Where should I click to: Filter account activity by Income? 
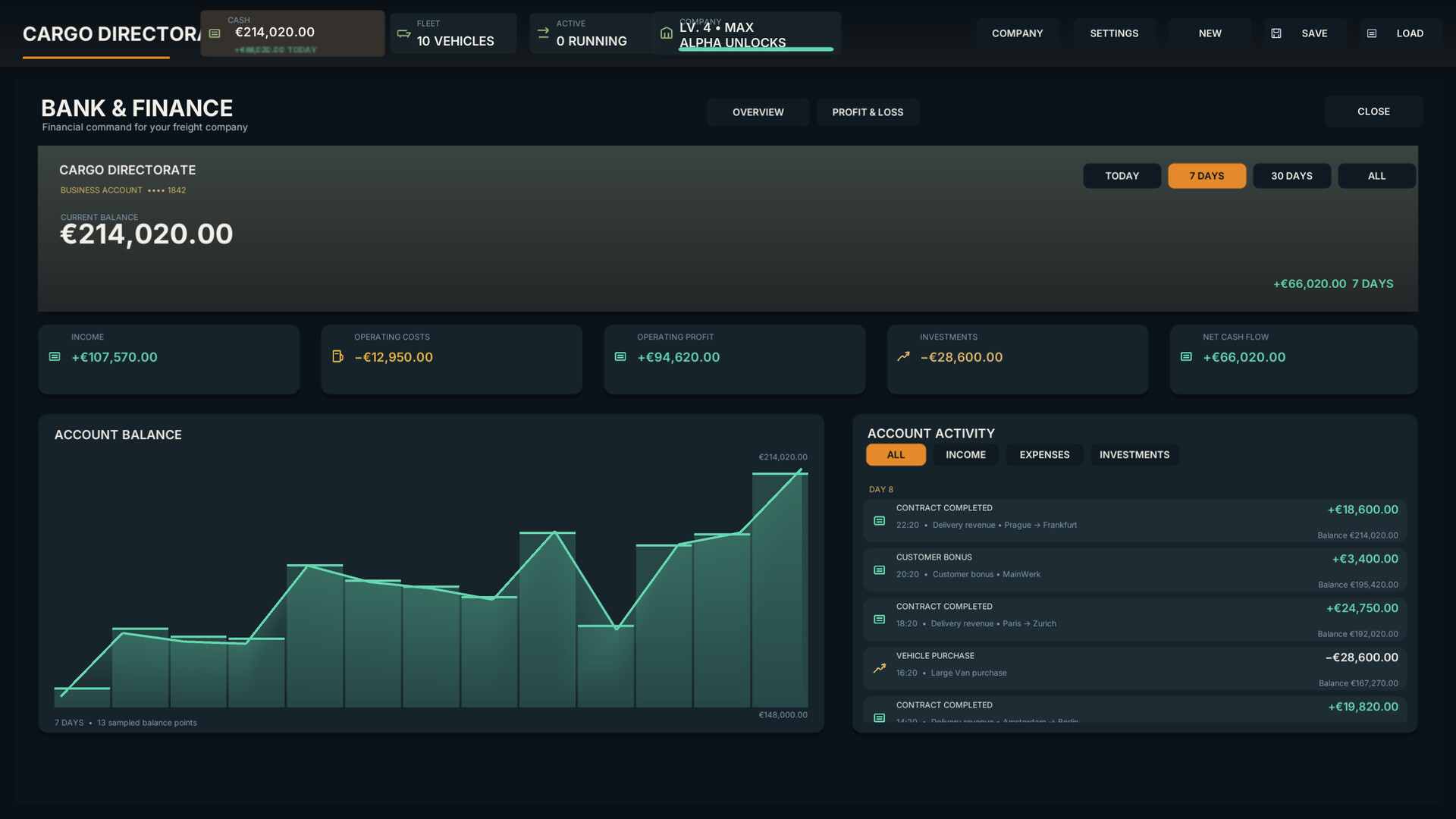(x=965, y=455)
